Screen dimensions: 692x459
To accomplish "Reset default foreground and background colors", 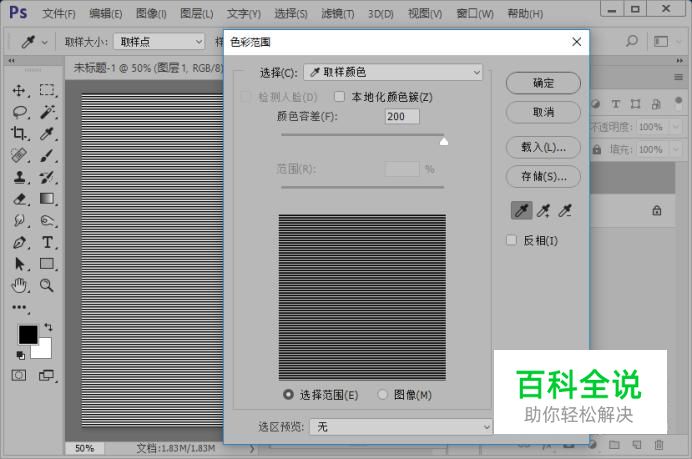I will pos(20,355).
